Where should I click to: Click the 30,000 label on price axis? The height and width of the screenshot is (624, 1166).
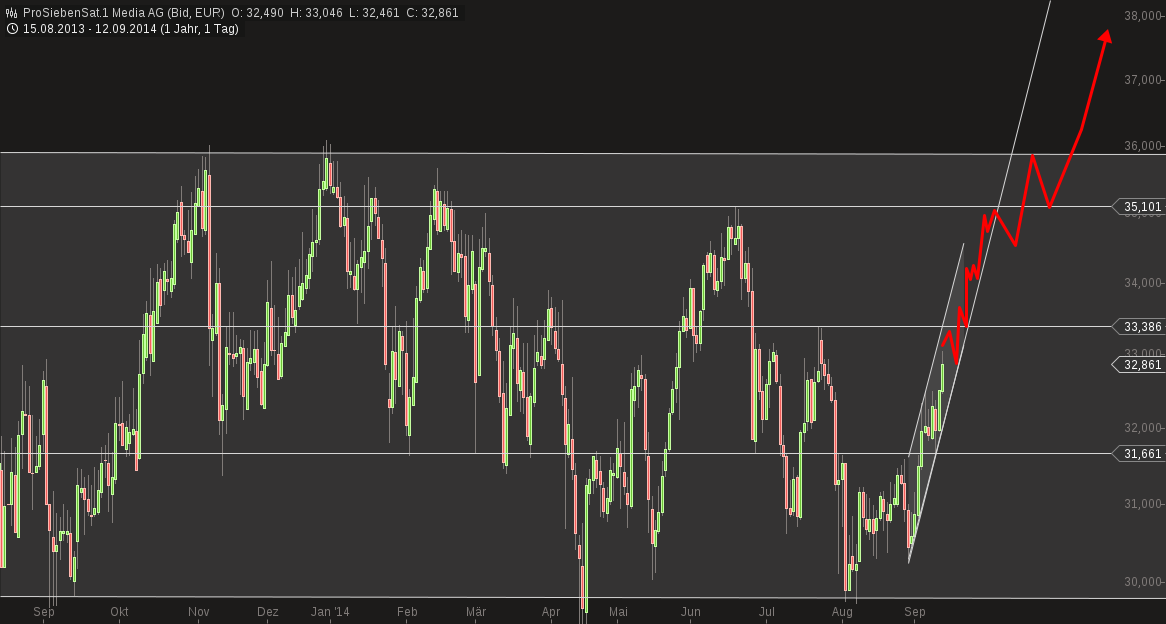coord(1142,582)
